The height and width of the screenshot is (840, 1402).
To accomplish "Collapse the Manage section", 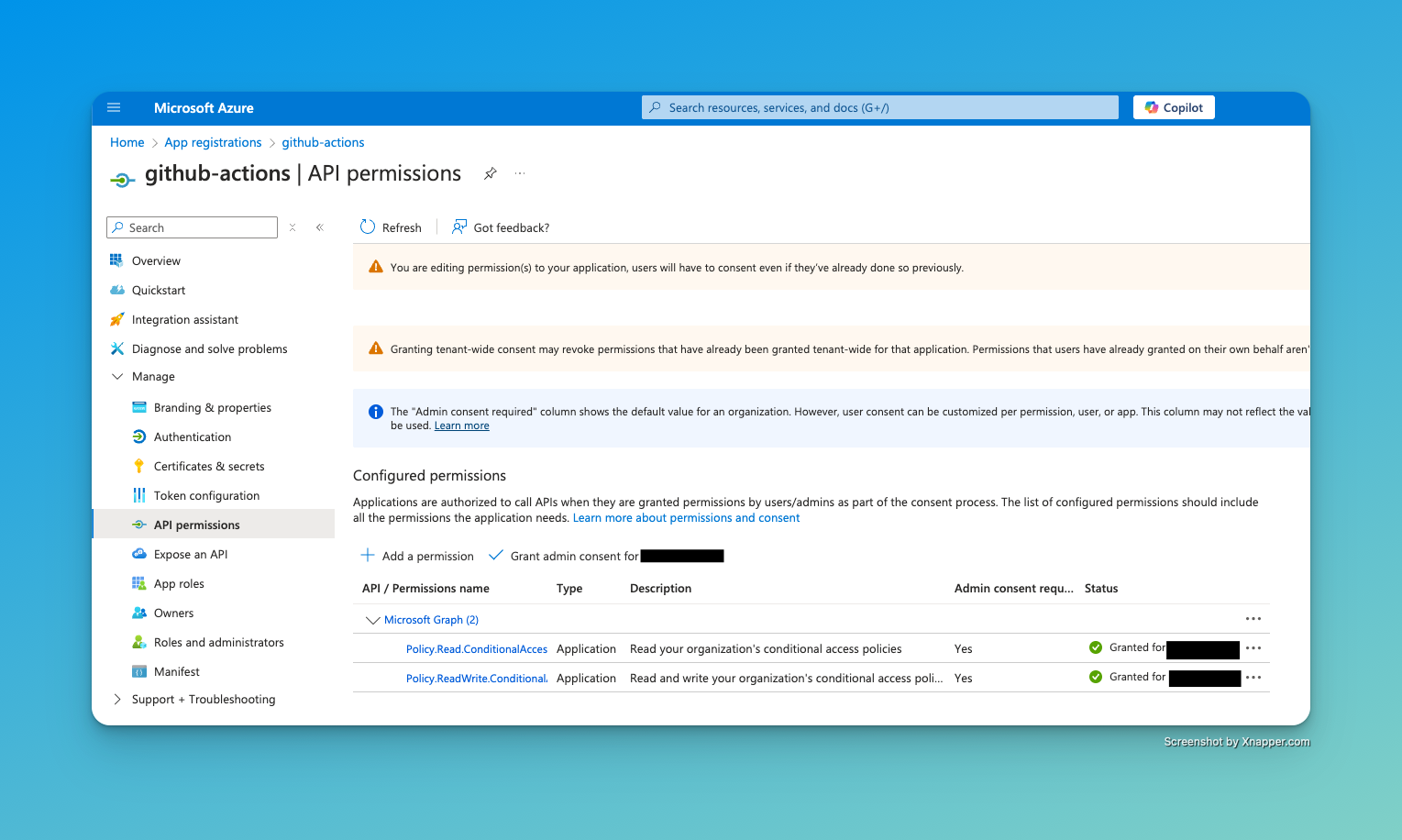I will [117, 376].
